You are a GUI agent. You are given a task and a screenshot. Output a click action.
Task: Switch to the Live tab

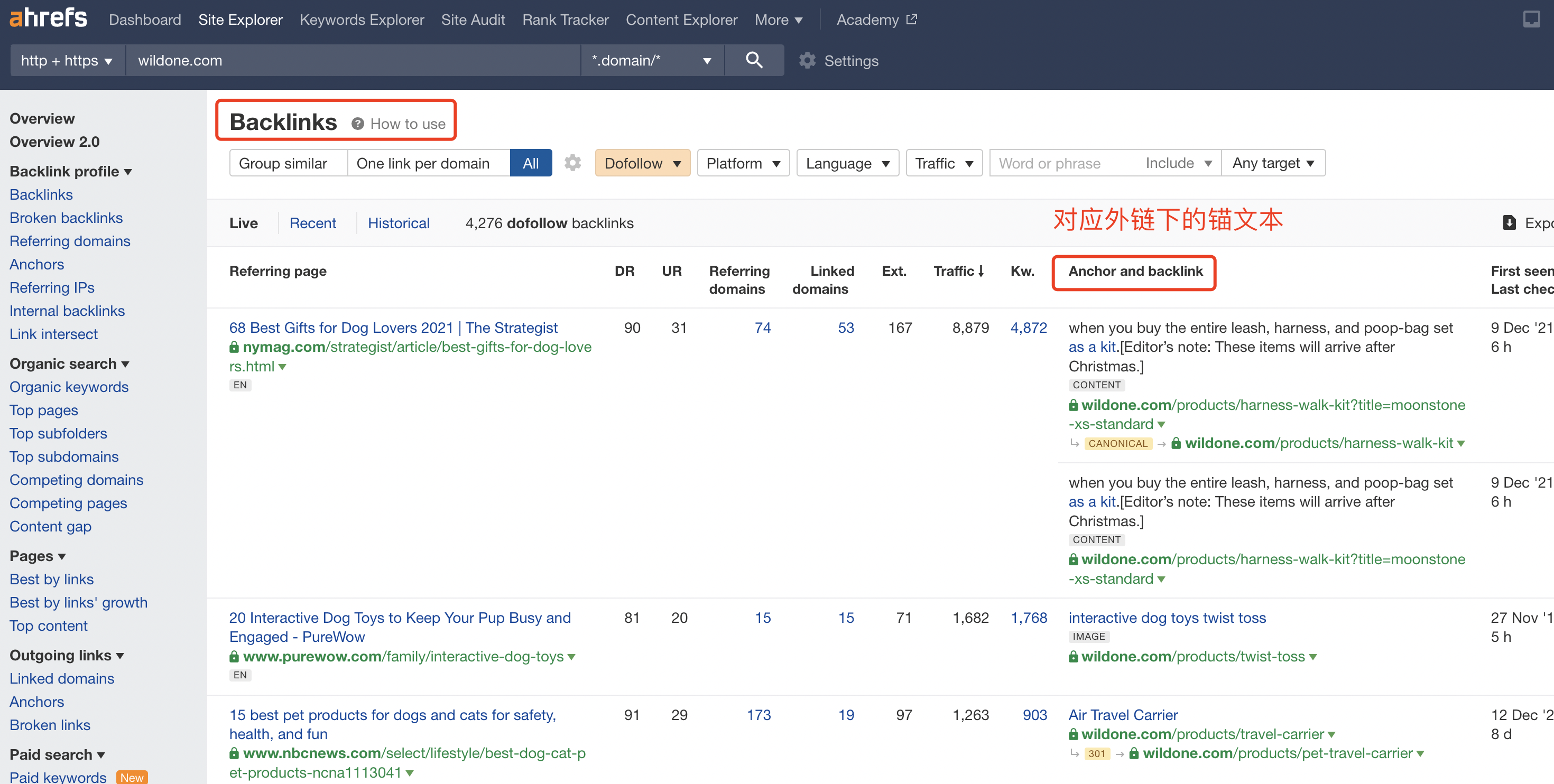click(244, 223)
